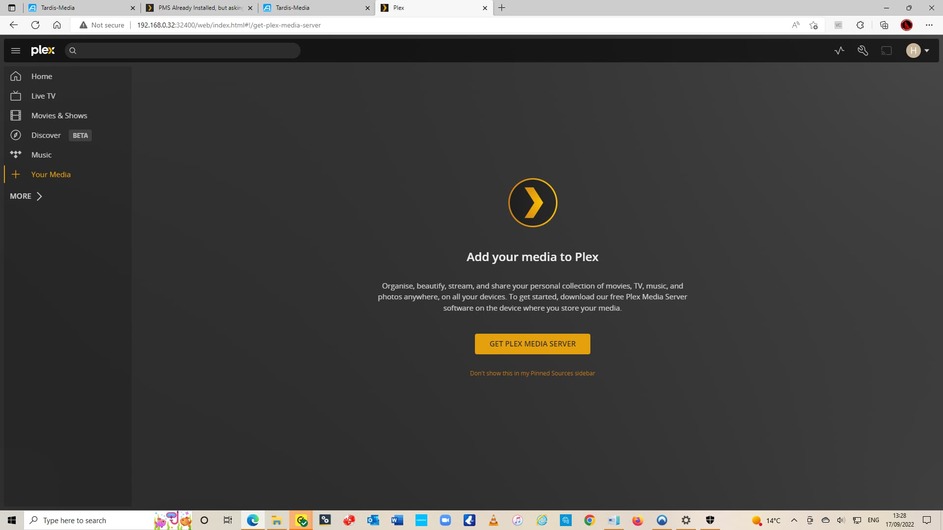Switch to PMS Already Installed browser tab

click(x=198, y=8)
